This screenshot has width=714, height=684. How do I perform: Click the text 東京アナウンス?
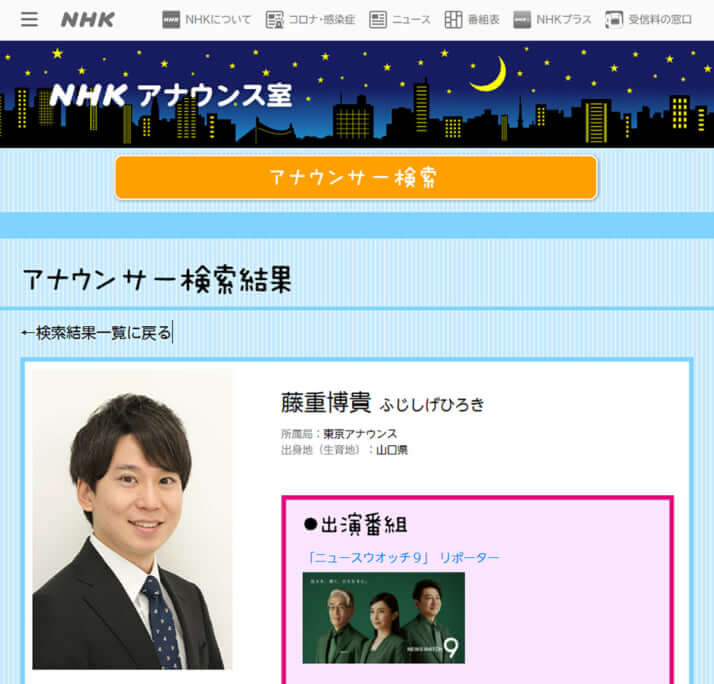click(360, 434)
